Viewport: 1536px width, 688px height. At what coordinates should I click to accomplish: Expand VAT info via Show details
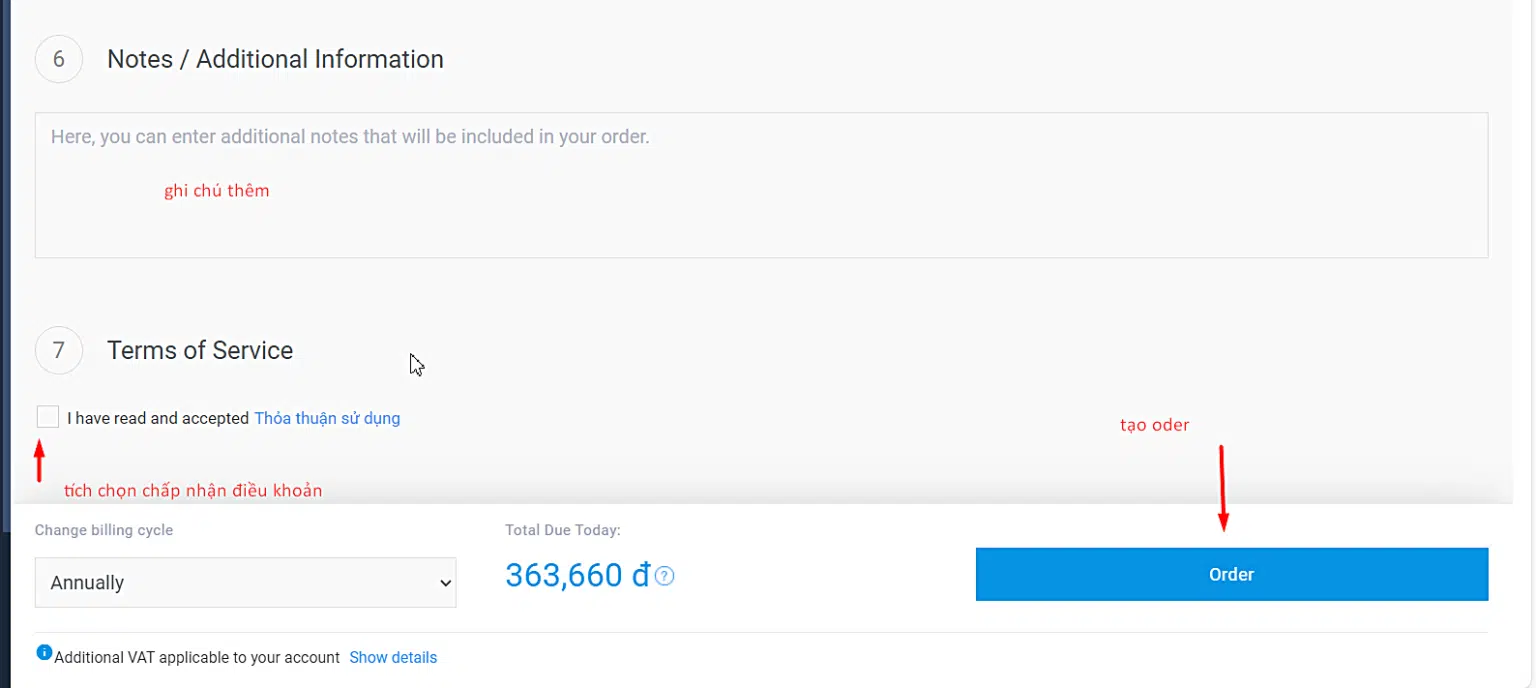click(393, 658)
